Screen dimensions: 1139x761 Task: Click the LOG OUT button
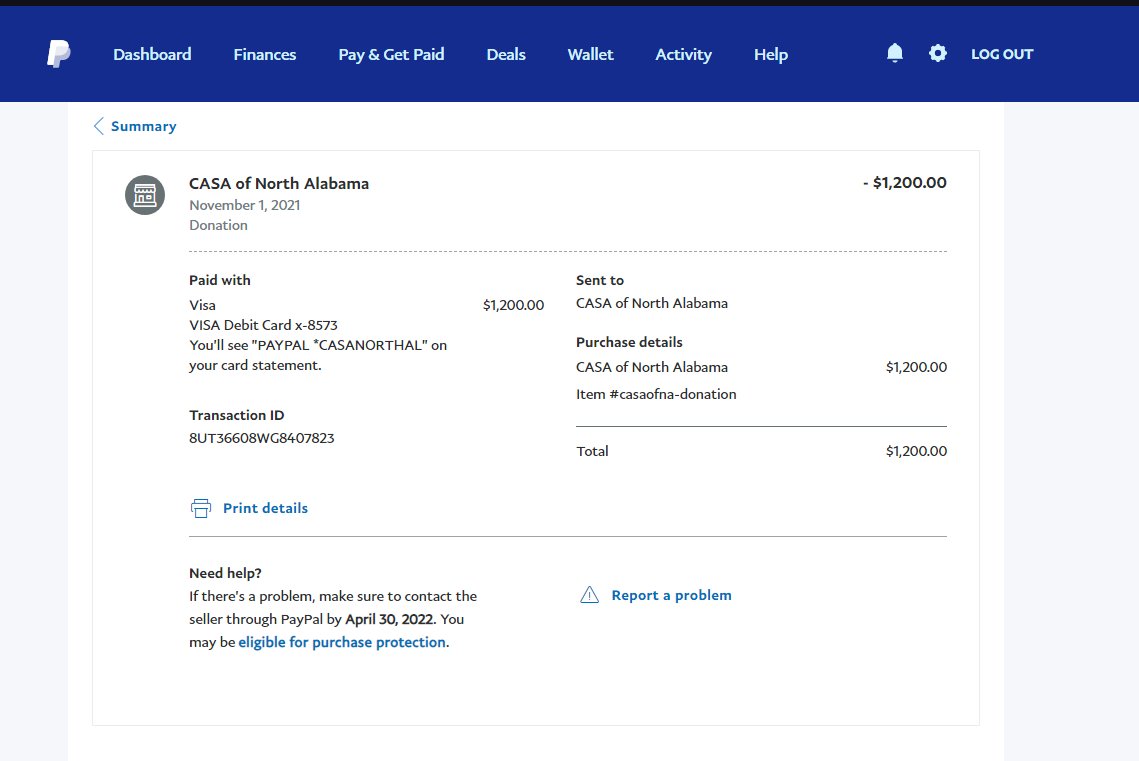(x=1002, y=54)
